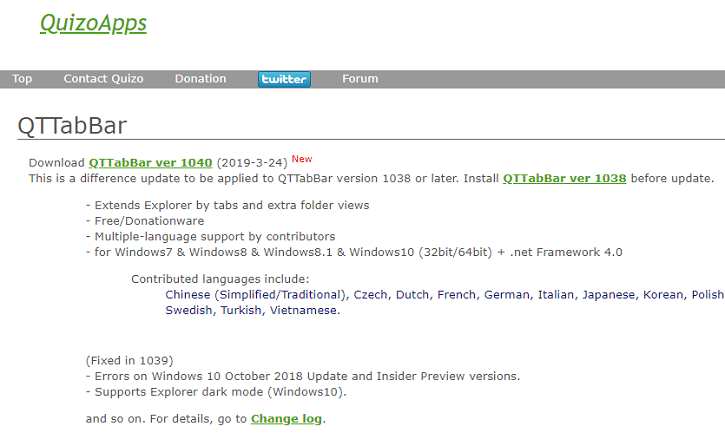Click the QTTabBar page heading
The width and height of the screenshot is (725, 441).
click(x=72, y=125)
